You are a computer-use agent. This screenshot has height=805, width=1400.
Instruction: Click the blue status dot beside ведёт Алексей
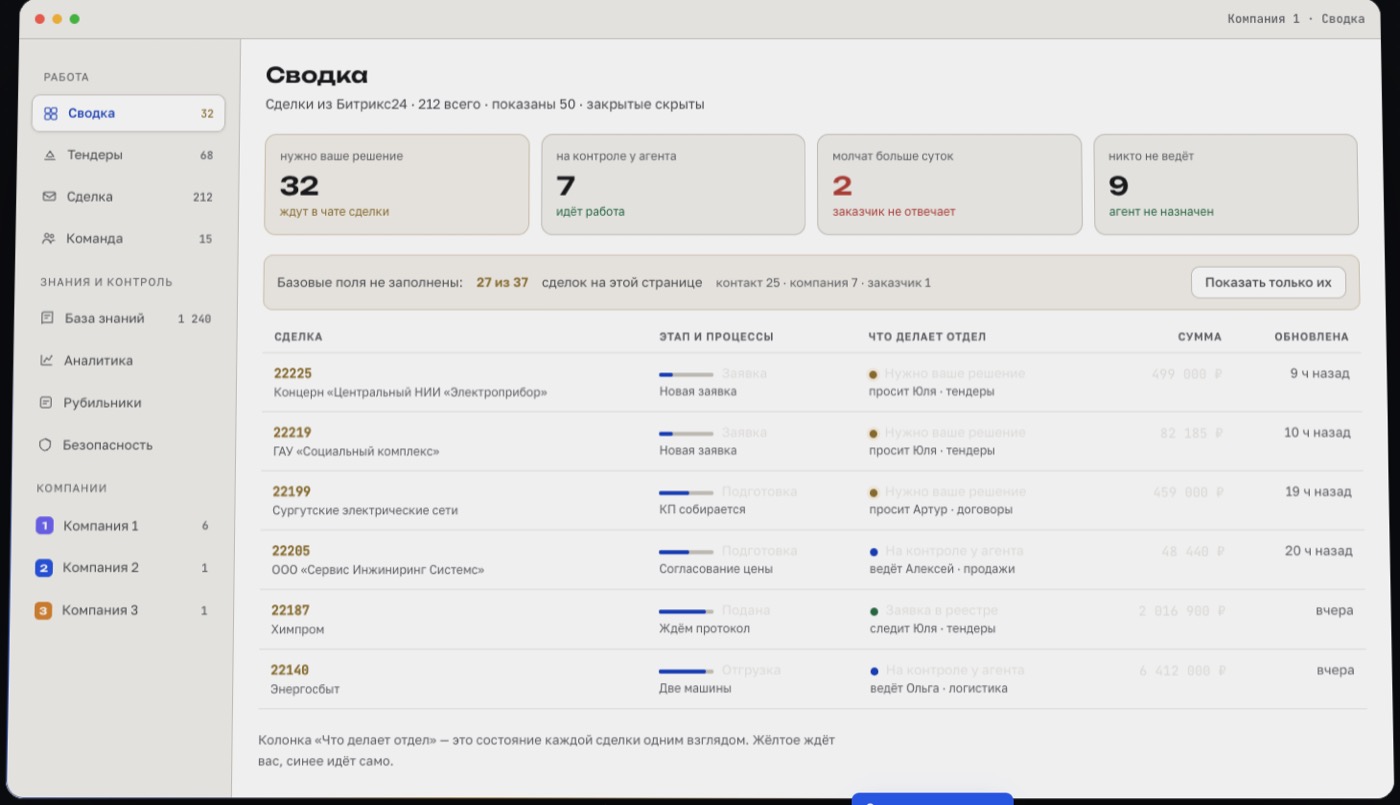pyautogui.click(x=874, y=551)
